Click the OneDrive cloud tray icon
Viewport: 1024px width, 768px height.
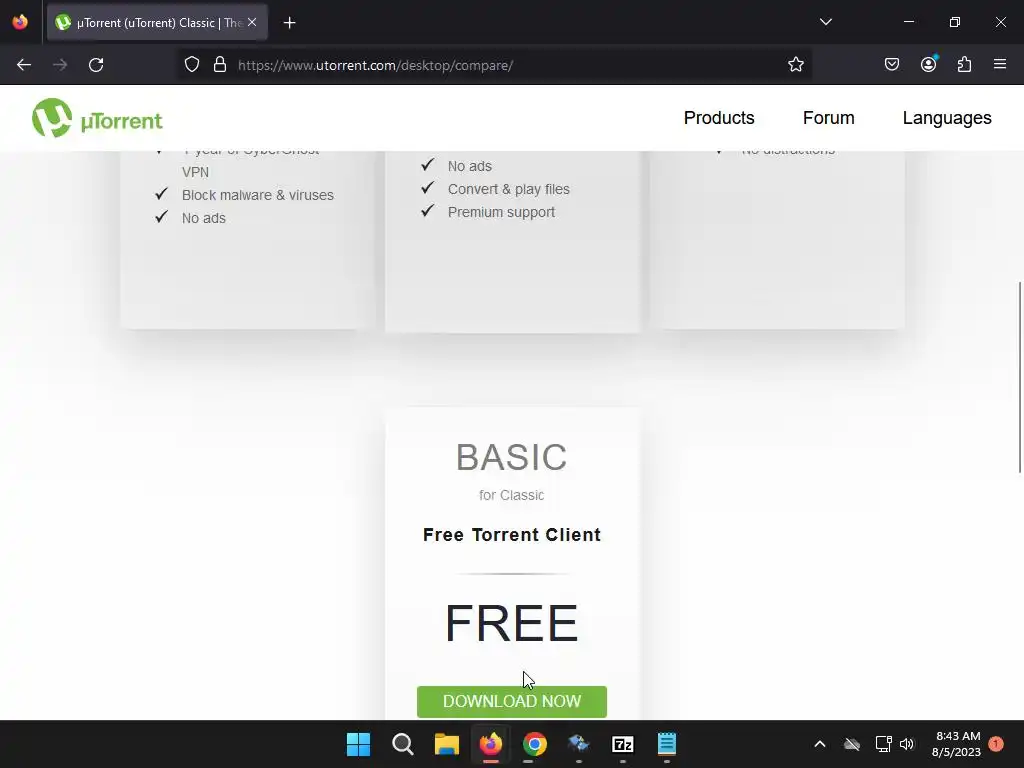click(x=852, y=744)
